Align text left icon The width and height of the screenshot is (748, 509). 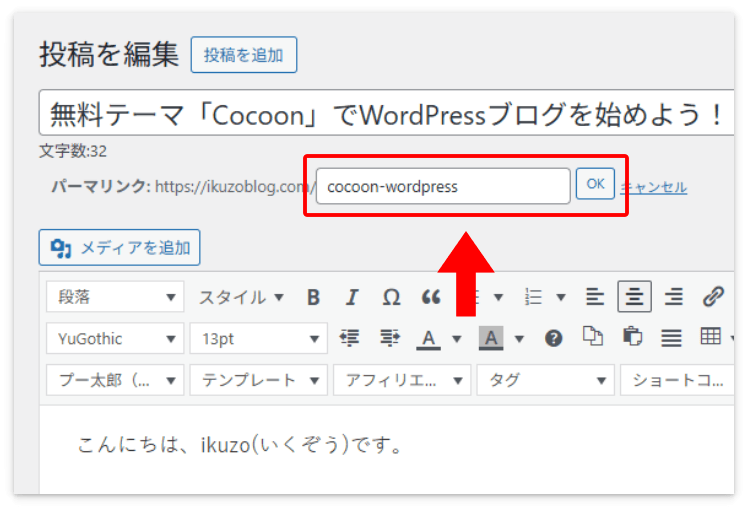595,297
